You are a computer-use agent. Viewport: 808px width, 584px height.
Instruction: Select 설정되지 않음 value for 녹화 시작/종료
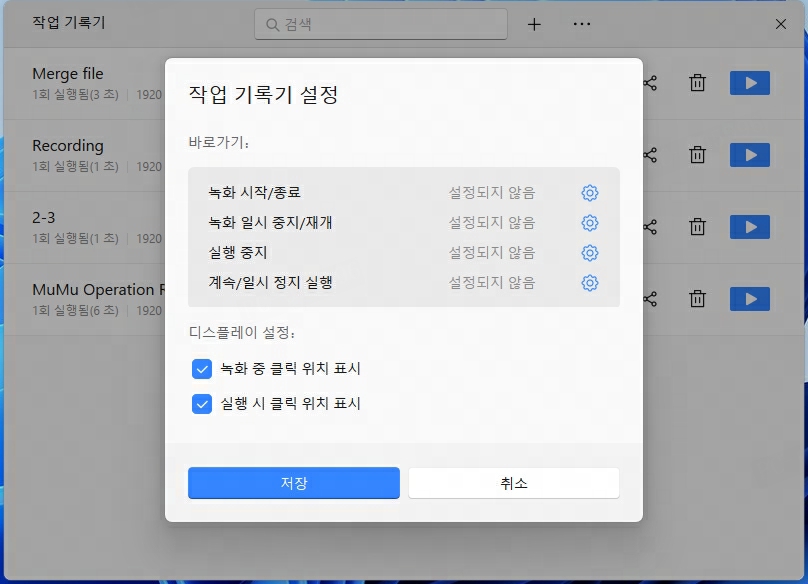coord(492,193)
